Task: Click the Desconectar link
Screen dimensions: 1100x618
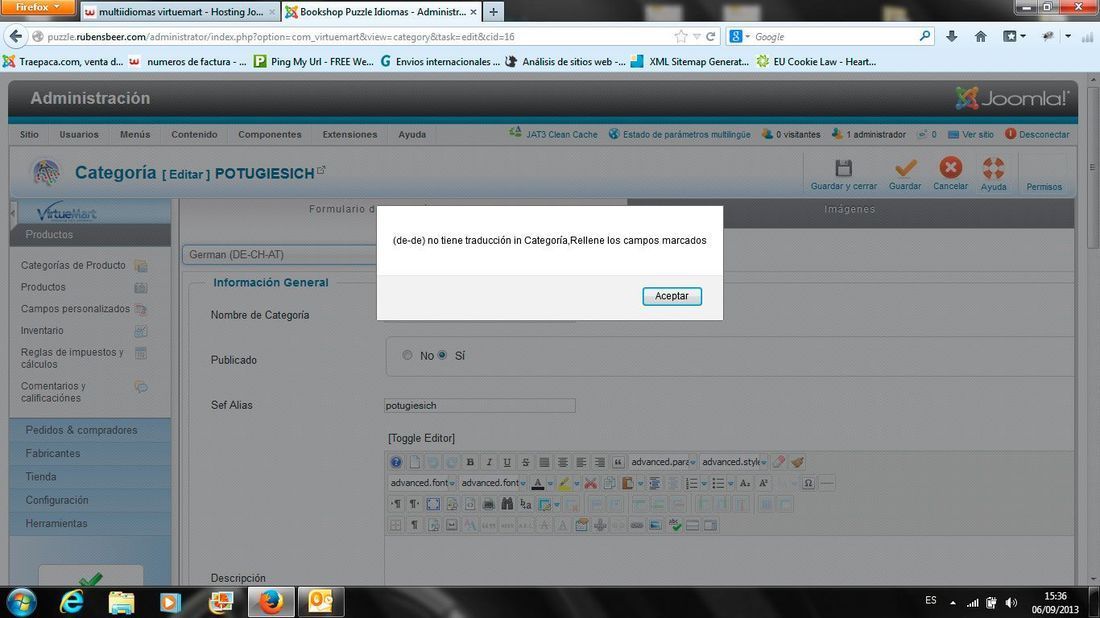Action: click(x=1038, y=134)
